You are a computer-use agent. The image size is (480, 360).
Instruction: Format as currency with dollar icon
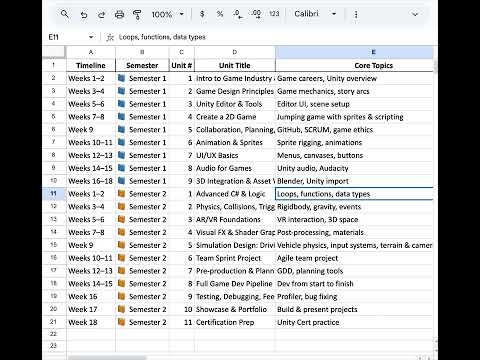click(x=202, y=14)
